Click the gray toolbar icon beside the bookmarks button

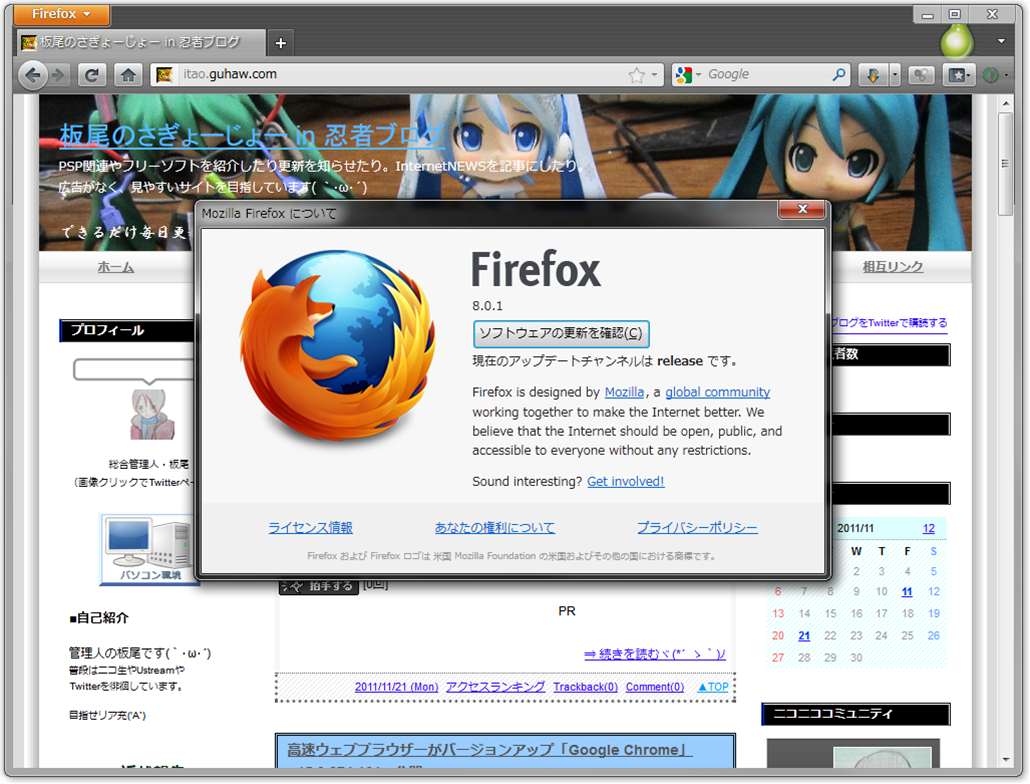[x=921, y=76]
